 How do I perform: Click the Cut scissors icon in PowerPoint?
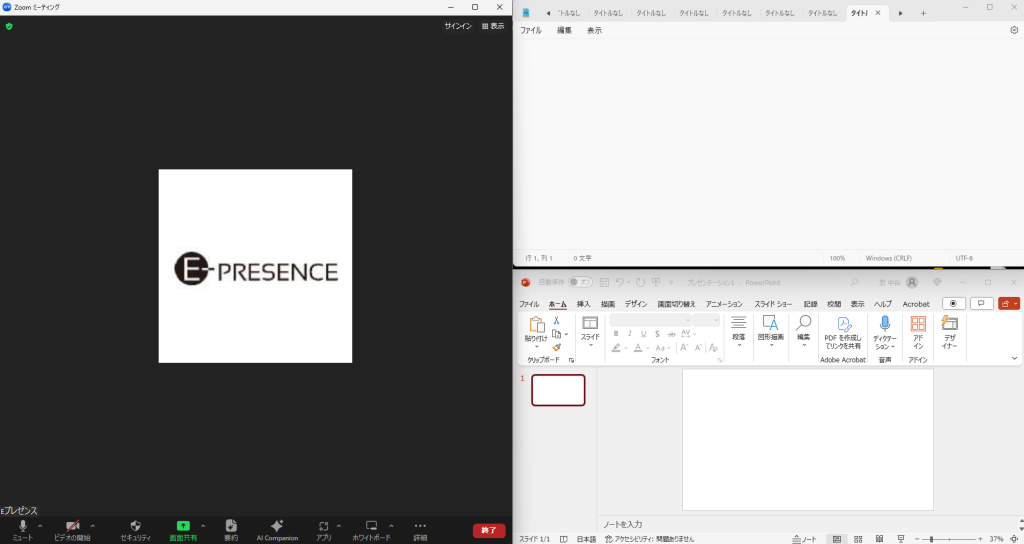click(556, 321)
